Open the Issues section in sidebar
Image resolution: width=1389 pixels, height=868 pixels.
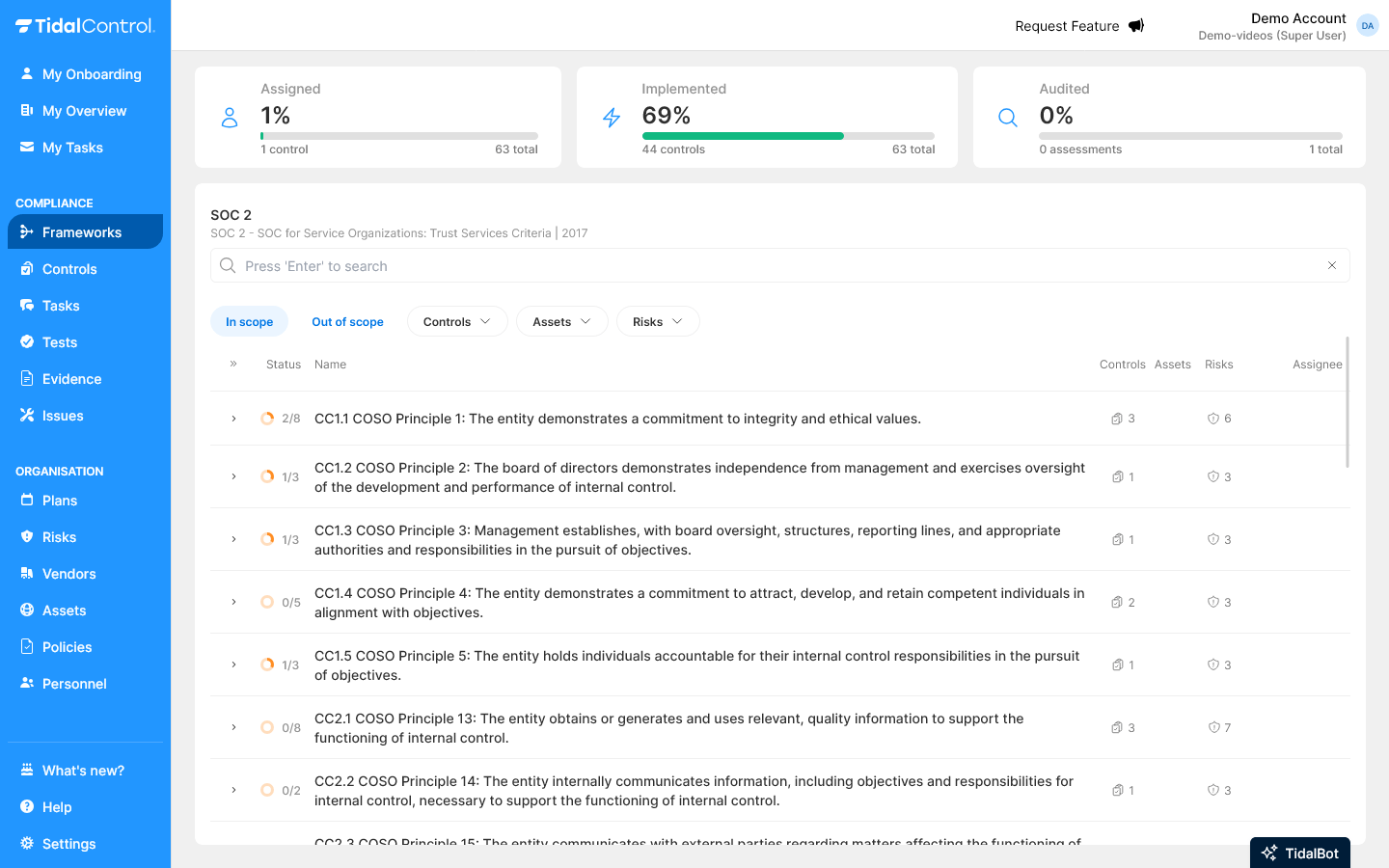tap(61, 415)
